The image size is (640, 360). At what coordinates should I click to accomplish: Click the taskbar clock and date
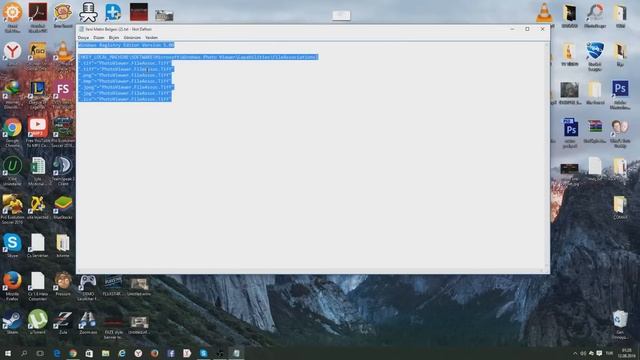tap(626, 353)
